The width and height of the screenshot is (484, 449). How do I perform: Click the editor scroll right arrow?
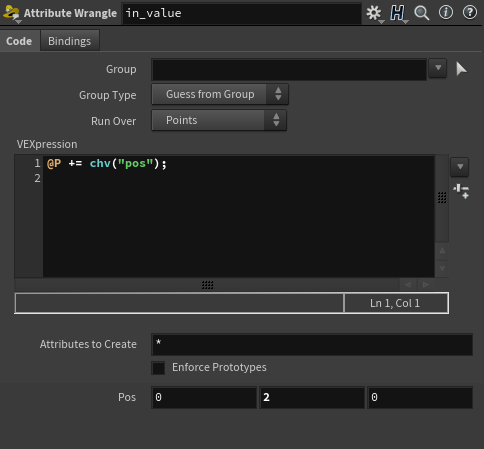point(426,284)
